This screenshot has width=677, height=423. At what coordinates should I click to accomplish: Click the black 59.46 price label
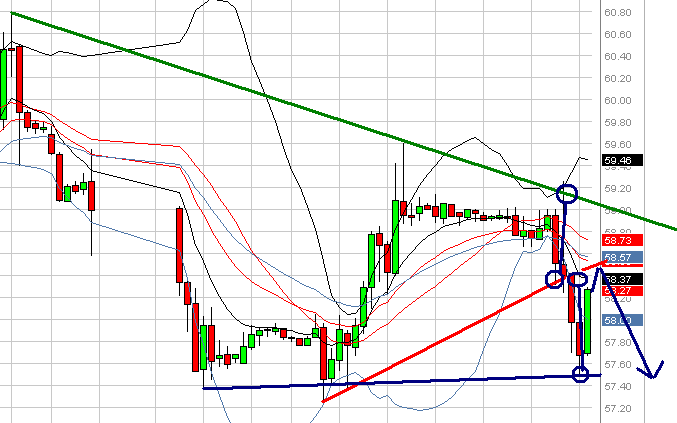tap(622, 161)
